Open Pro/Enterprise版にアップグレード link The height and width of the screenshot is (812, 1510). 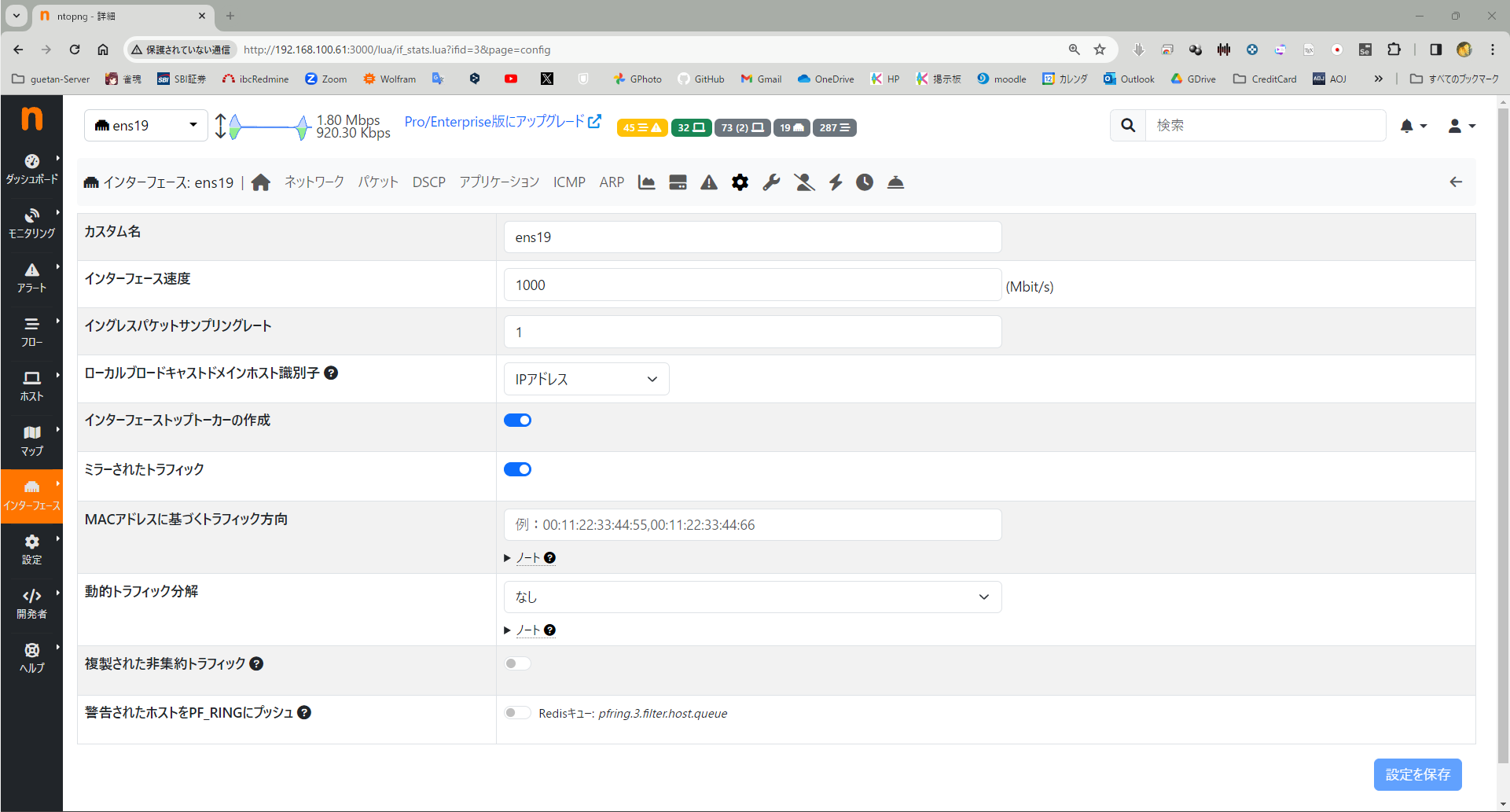click(x=502, y=122)
